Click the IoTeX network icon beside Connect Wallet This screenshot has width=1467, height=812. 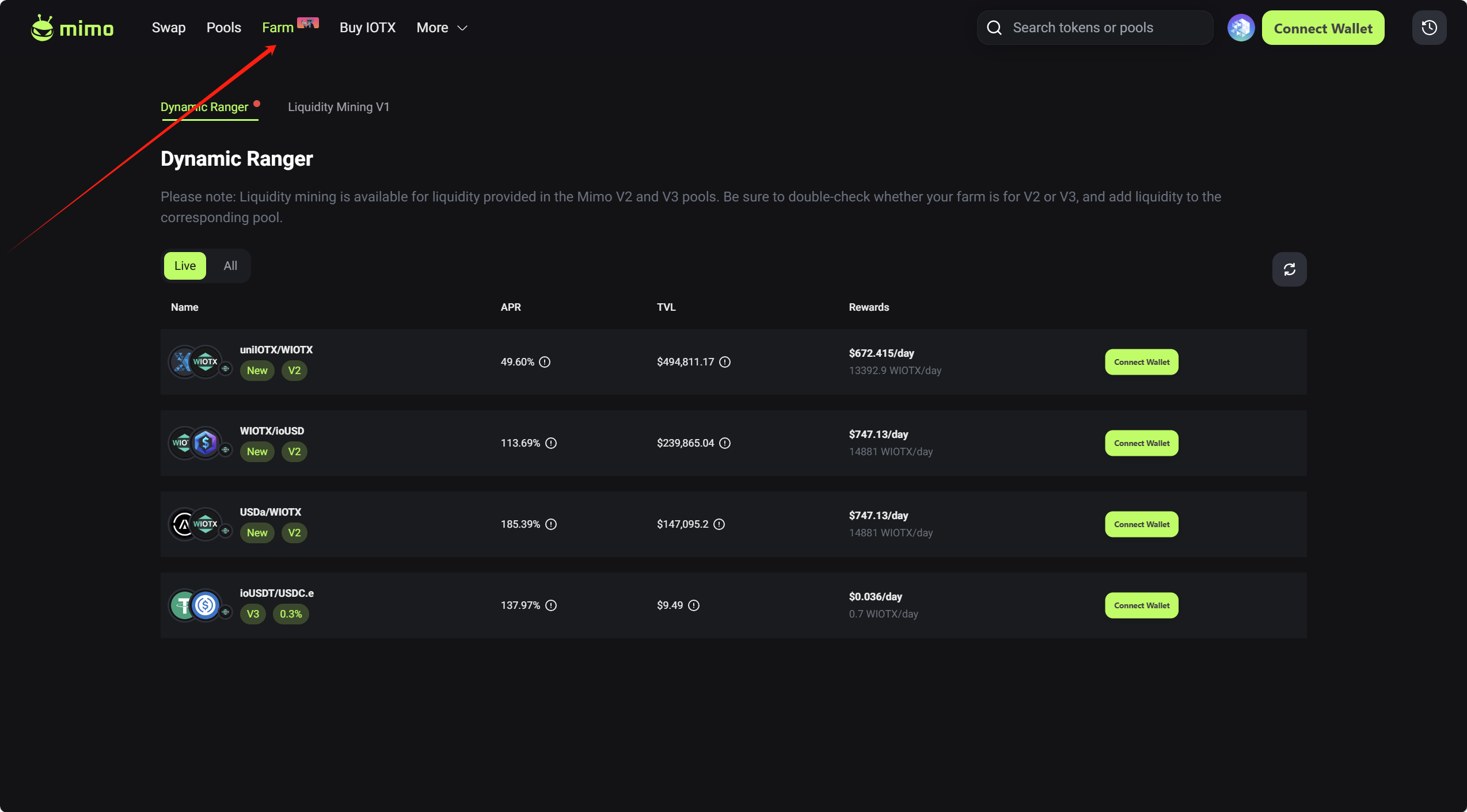tap(1241, 28)
